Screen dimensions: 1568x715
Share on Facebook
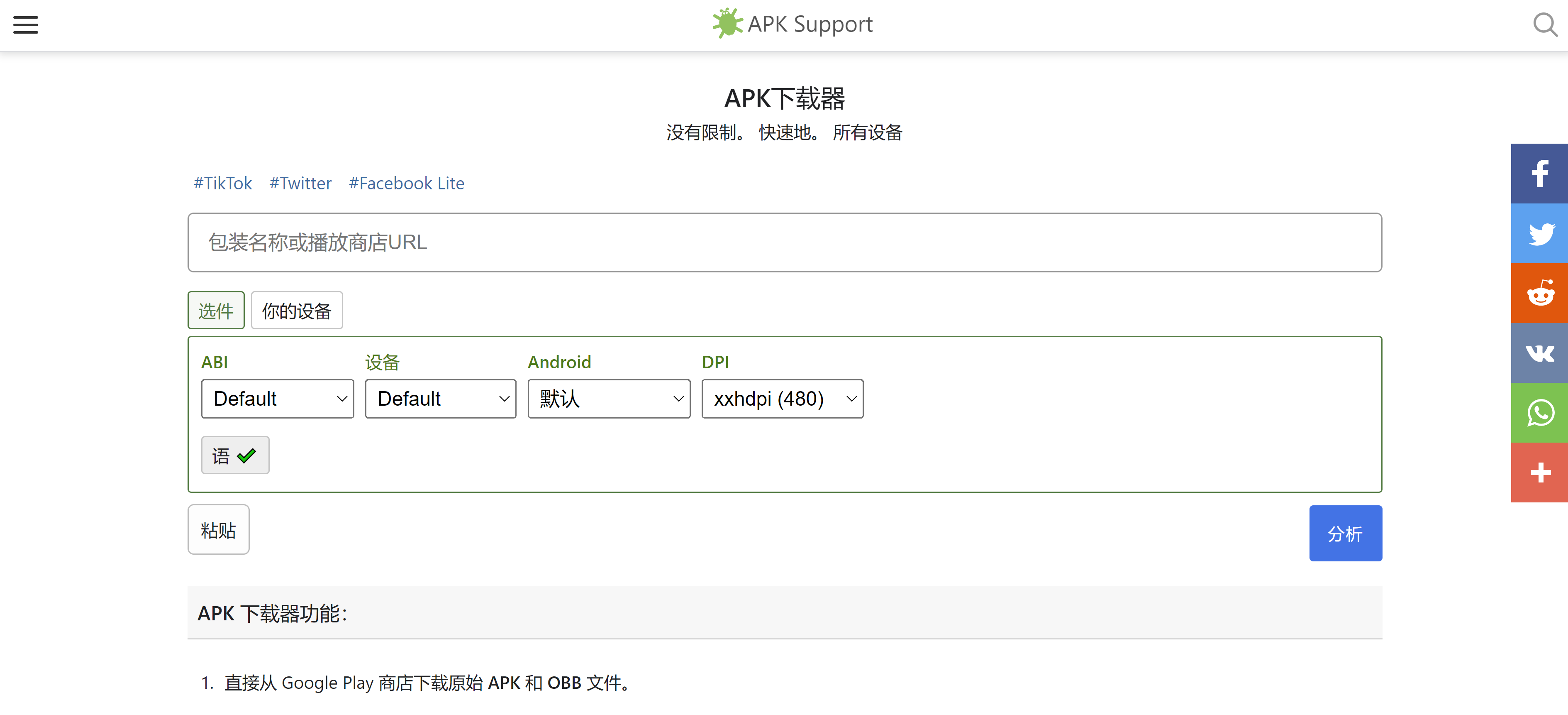point(1539,174)
